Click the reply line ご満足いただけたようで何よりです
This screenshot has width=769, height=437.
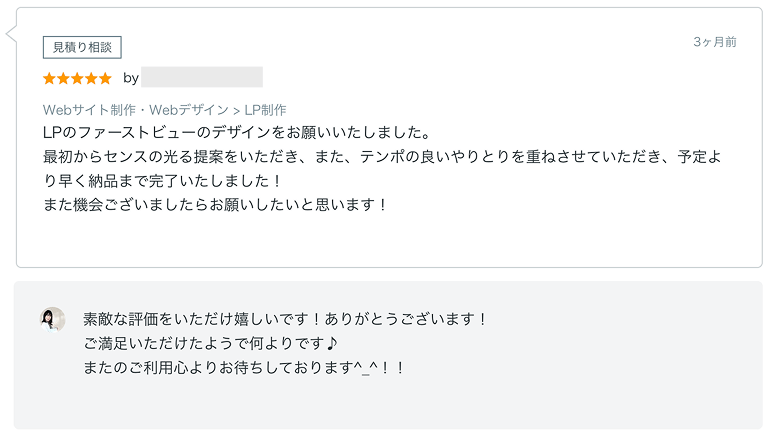point(212,344)
